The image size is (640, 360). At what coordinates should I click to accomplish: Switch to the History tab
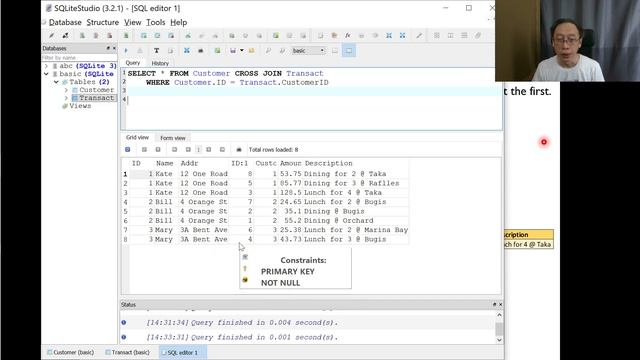[x=160, y=63]
